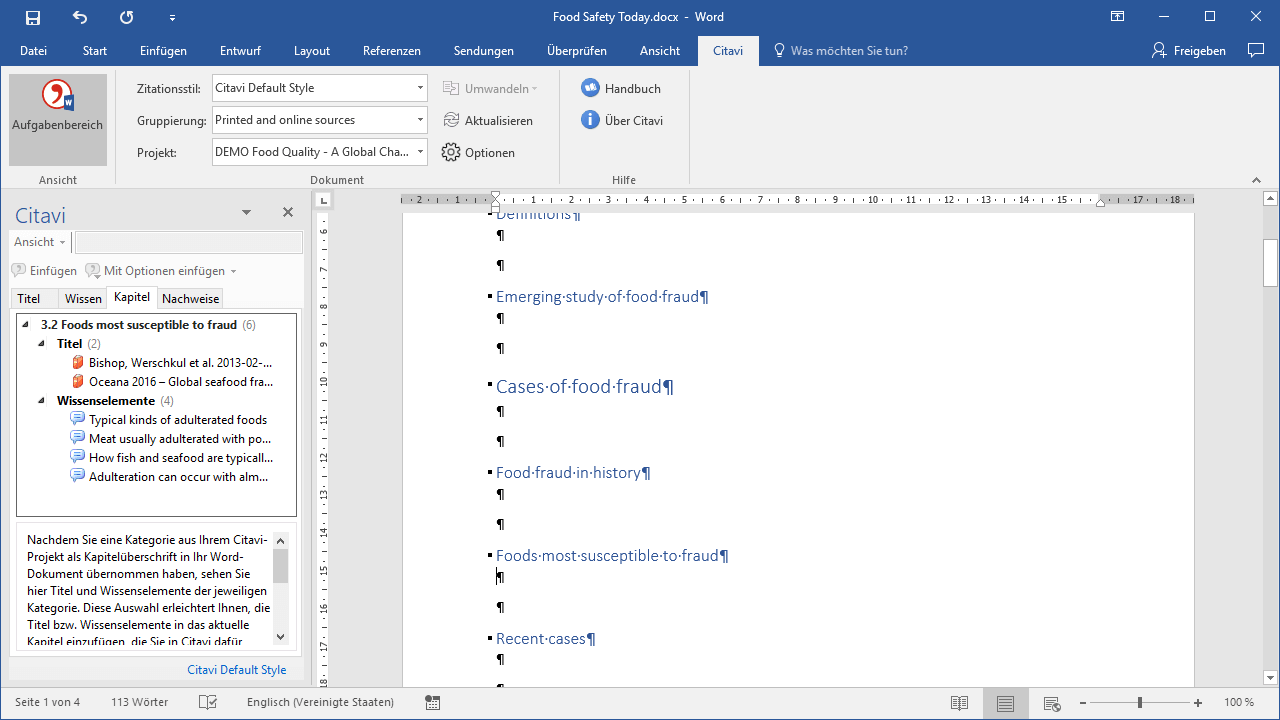Click the Freigeben share button
1280x720 pixels.
pos(1188,51)
